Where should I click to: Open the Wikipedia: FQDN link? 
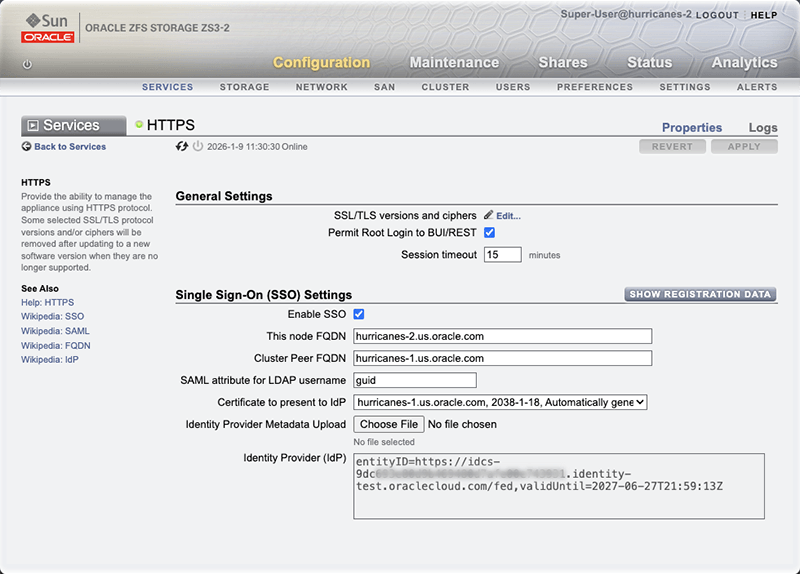tap(56, 345)
